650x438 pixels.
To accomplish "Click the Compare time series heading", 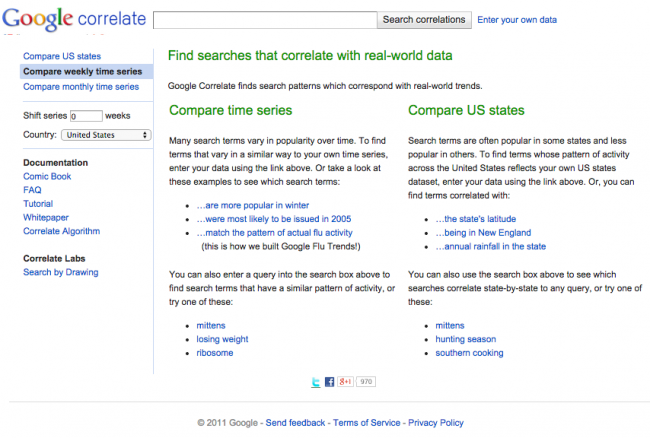I will 231,110.
